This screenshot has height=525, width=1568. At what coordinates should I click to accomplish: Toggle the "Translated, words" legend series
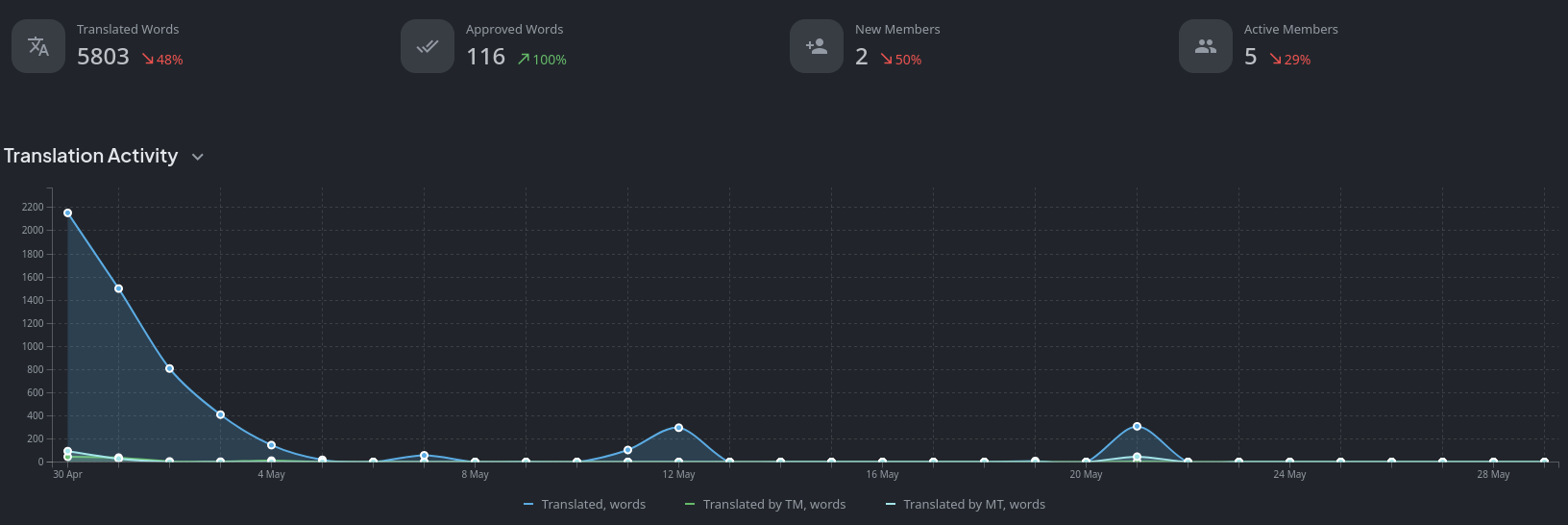[x=593, y=505]
